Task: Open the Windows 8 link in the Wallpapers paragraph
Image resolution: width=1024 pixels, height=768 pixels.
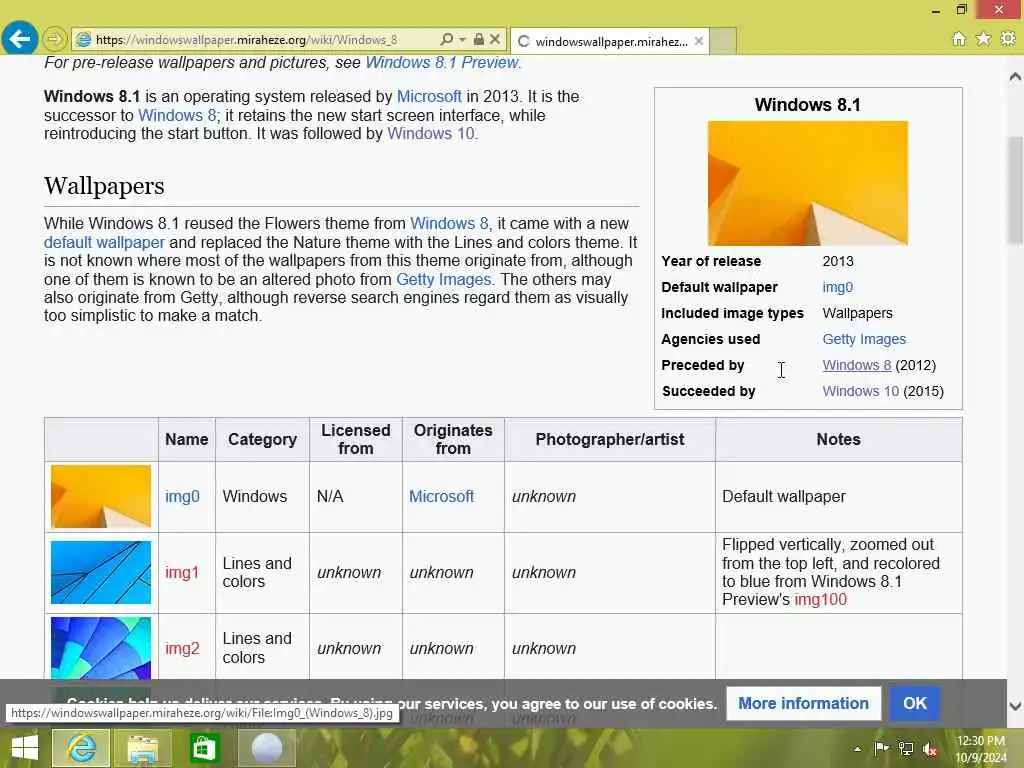Action: pos(449,224)
